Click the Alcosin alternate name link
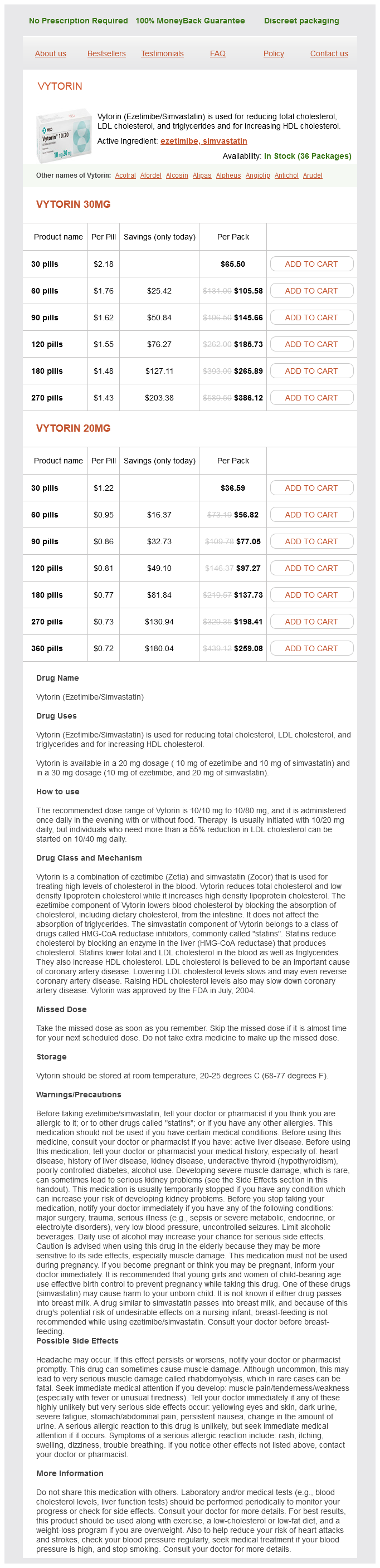The image size is (380, 1568). [x=177, y=175]
